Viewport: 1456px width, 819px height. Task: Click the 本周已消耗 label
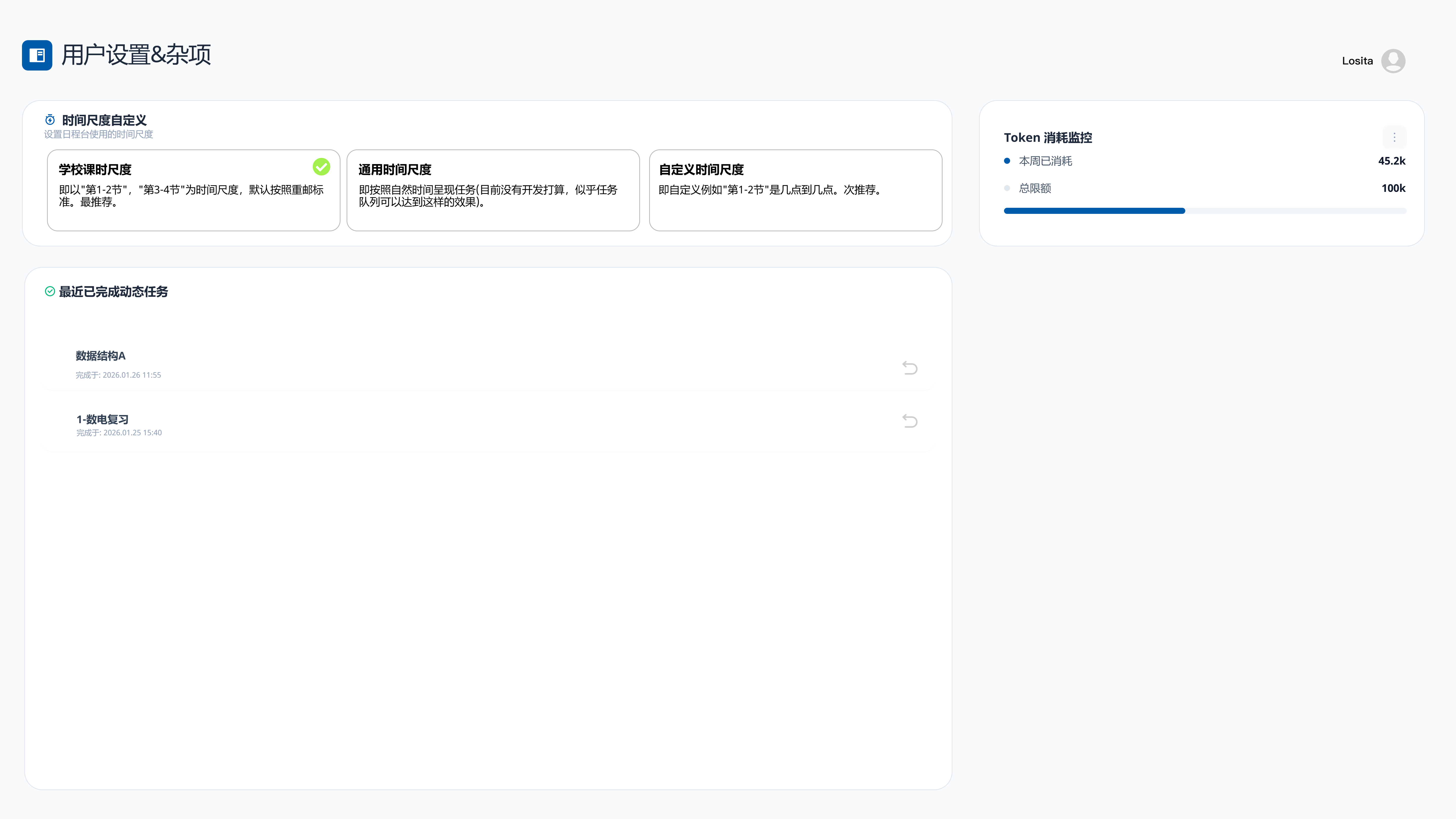[1046, 161]
